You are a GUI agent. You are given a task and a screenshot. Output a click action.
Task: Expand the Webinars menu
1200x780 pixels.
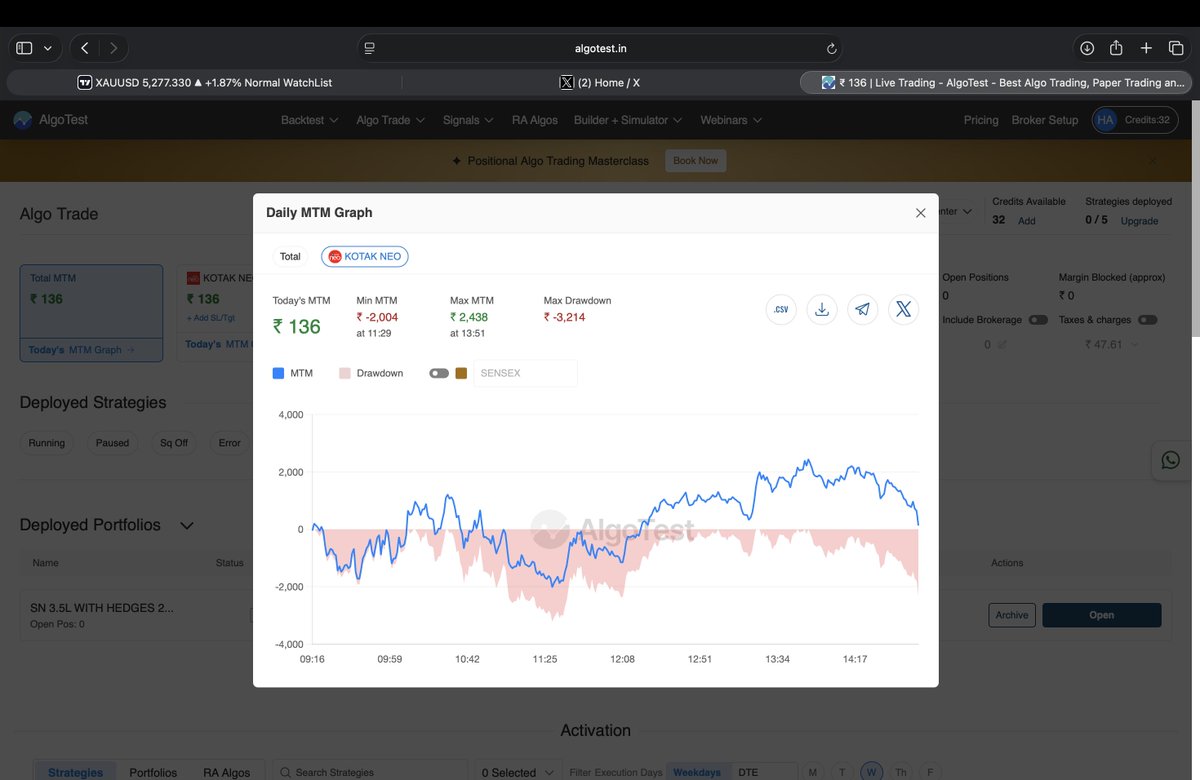[x=731, y=120]
